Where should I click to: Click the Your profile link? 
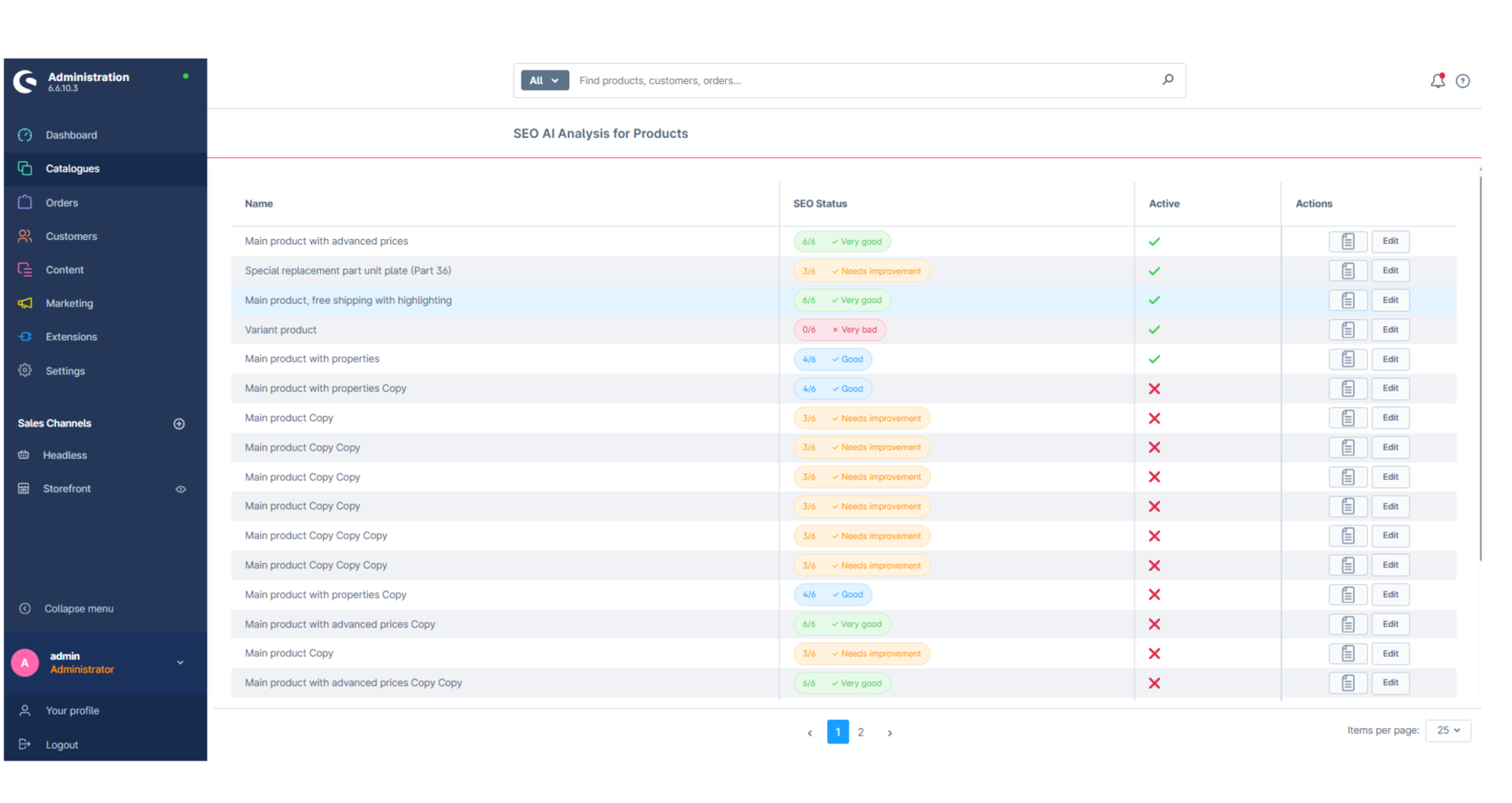point(72,711)
